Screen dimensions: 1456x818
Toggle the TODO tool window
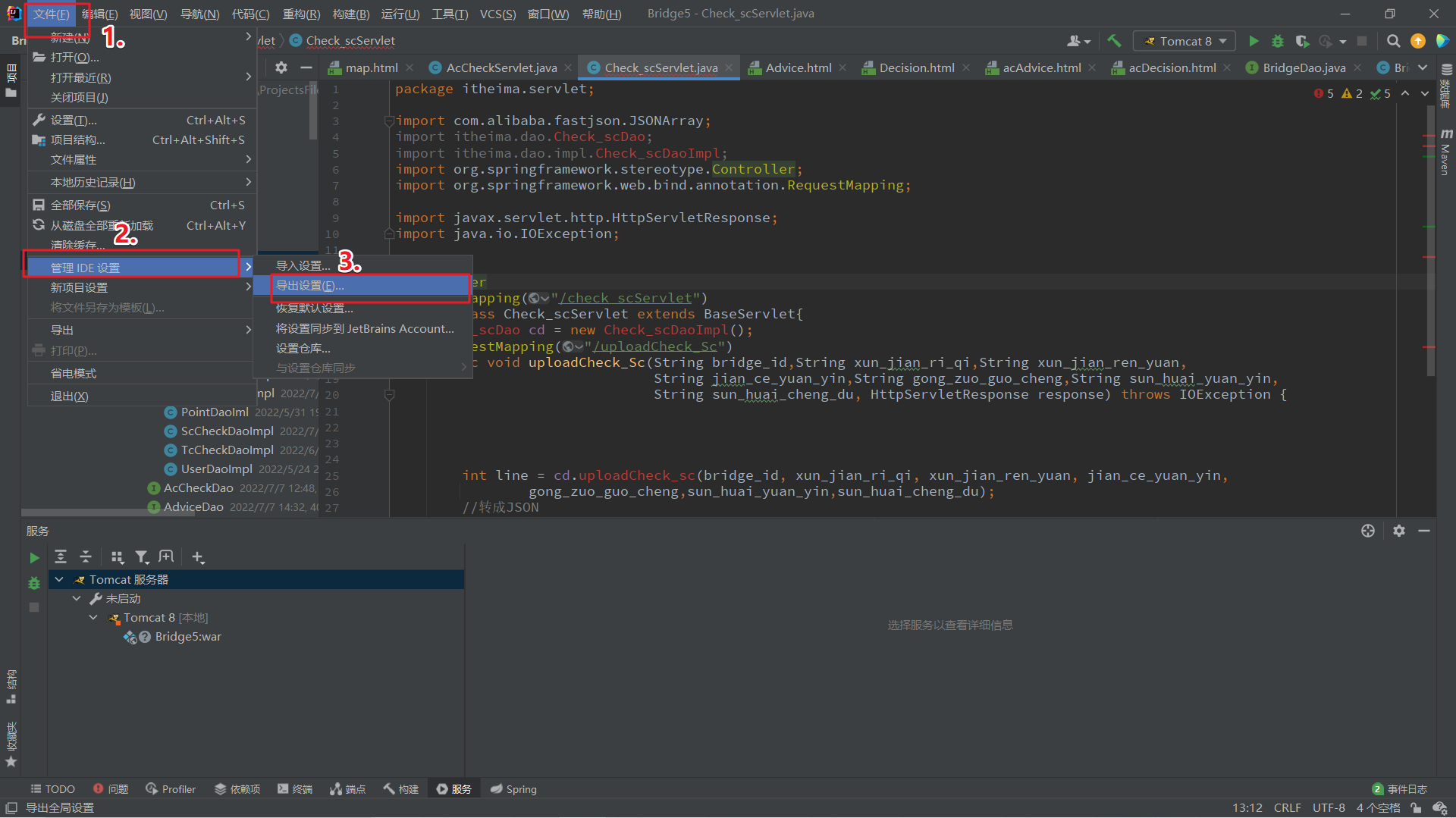52,789
